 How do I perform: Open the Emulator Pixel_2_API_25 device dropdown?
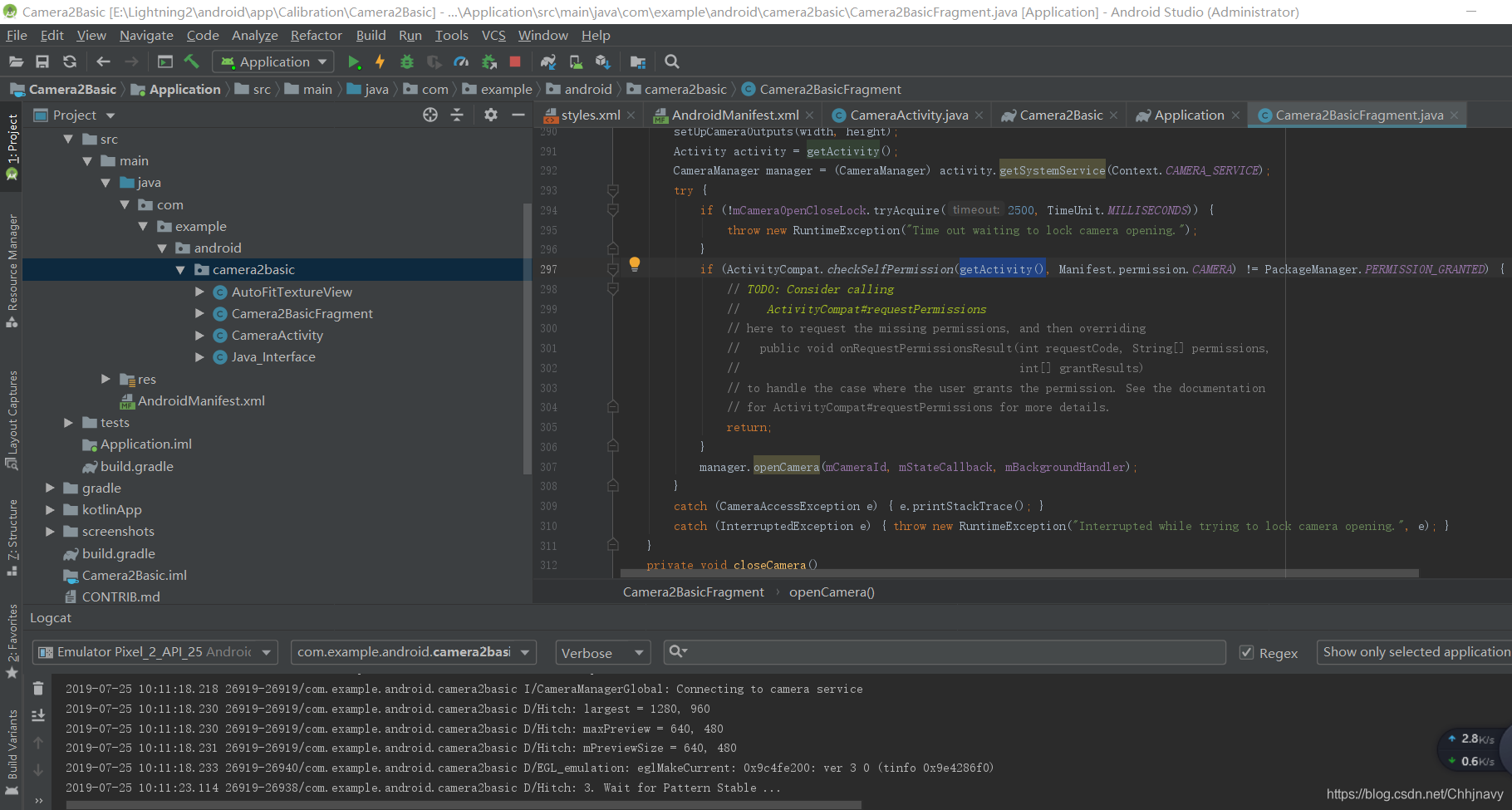[x=155, y=652]
